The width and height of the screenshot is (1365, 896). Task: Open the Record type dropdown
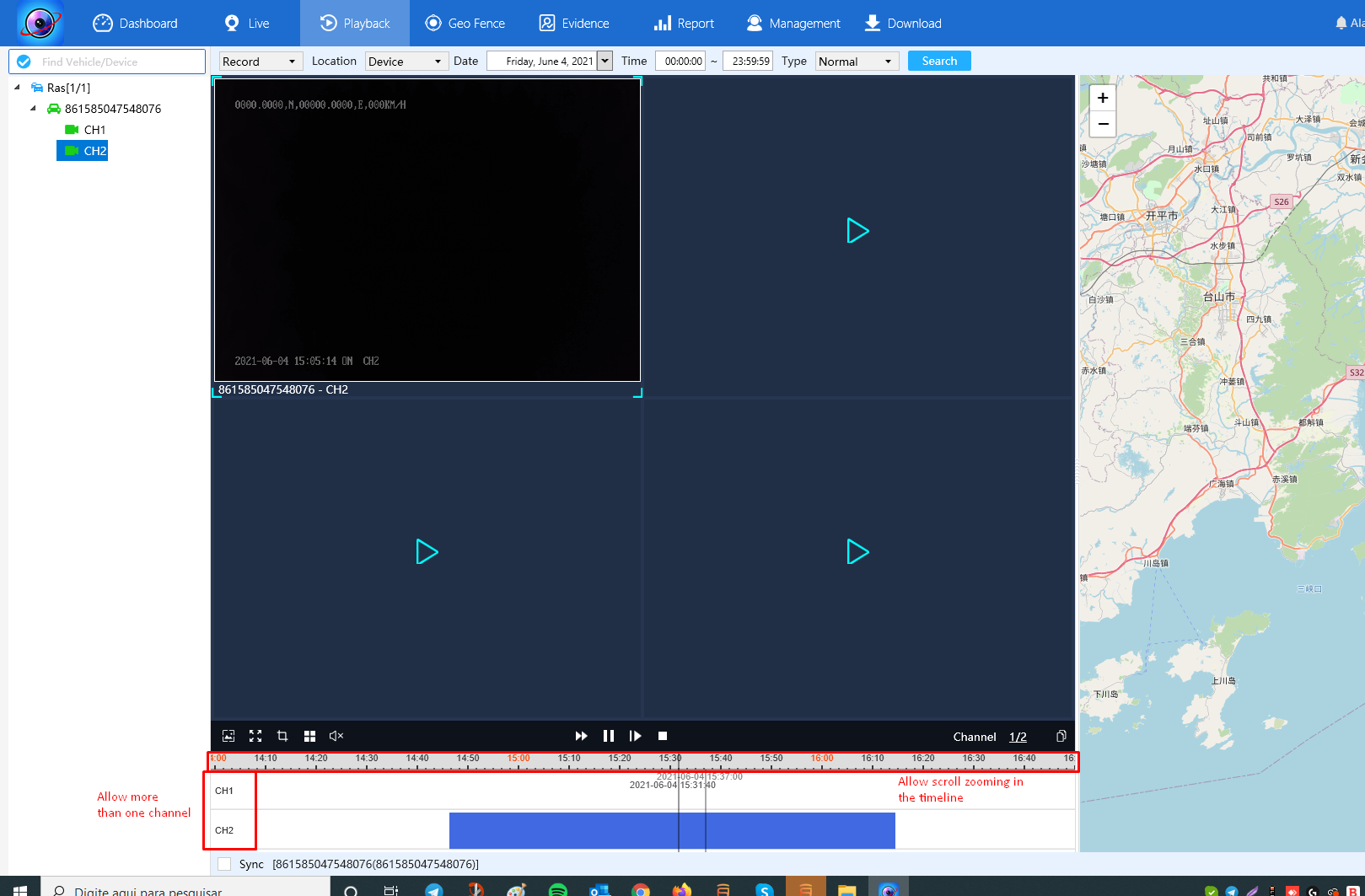[261, 62]
